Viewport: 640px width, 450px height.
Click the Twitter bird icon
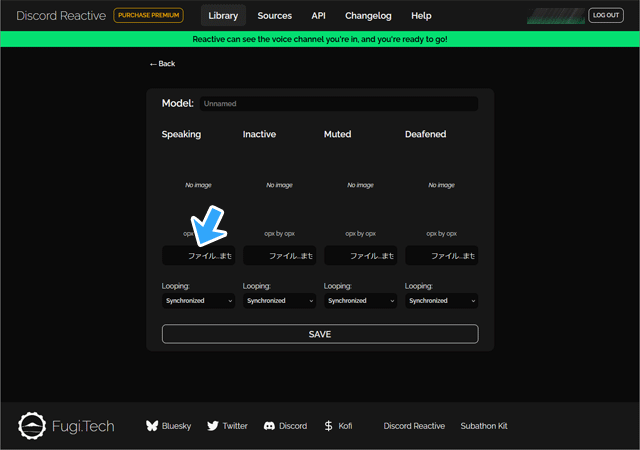[x=213, y=426]
